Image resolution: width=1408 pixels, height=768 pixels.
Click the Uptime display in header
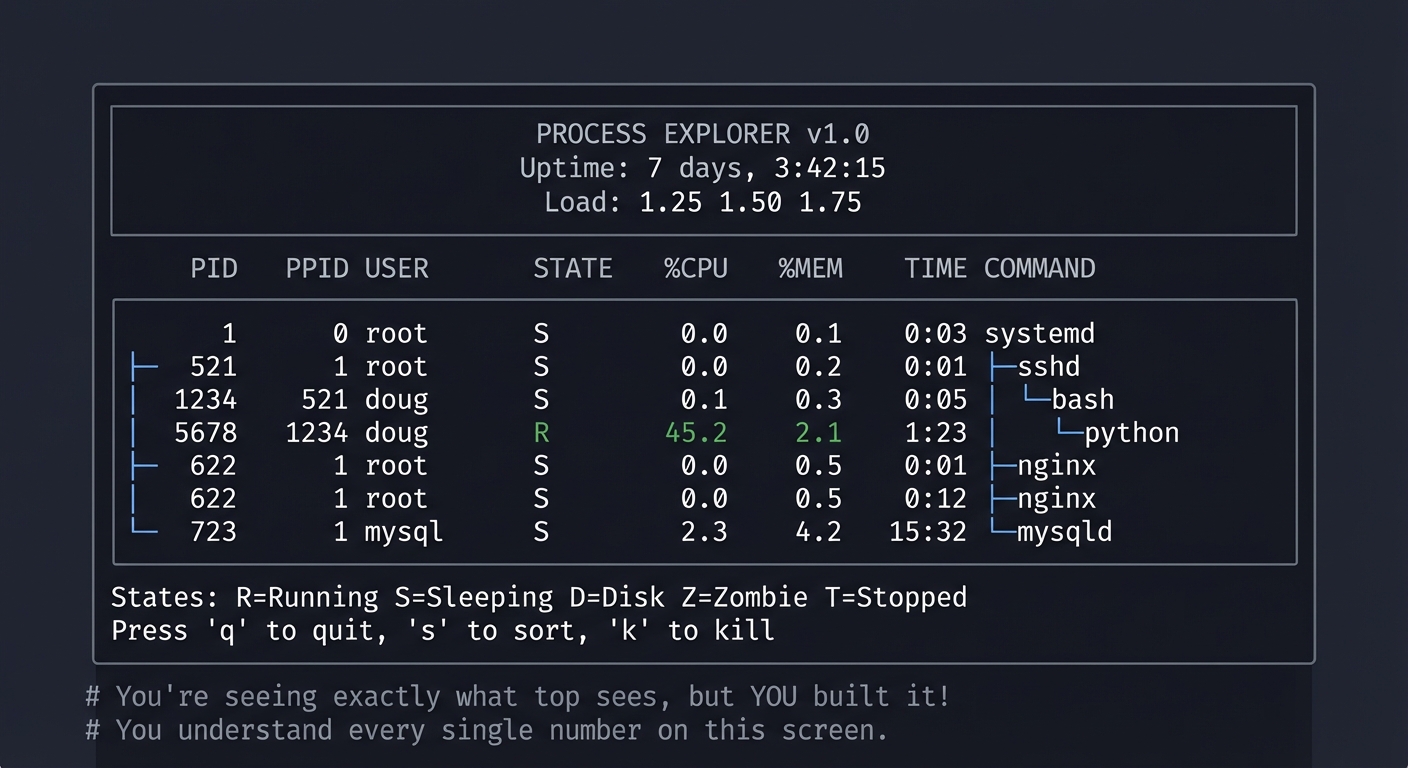703,168
